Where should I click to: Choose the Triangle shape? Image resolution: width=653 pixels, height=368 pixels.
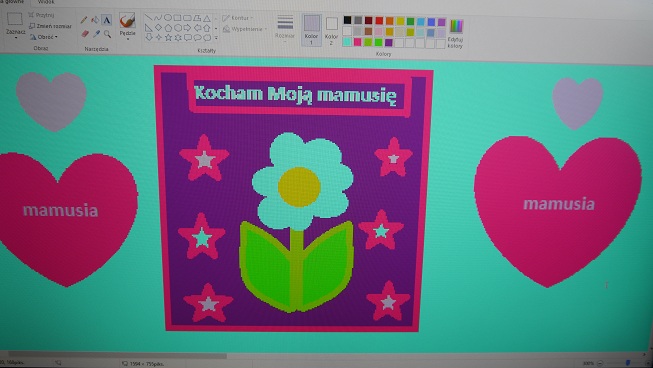pyautogui.click(x=207, y=18)
